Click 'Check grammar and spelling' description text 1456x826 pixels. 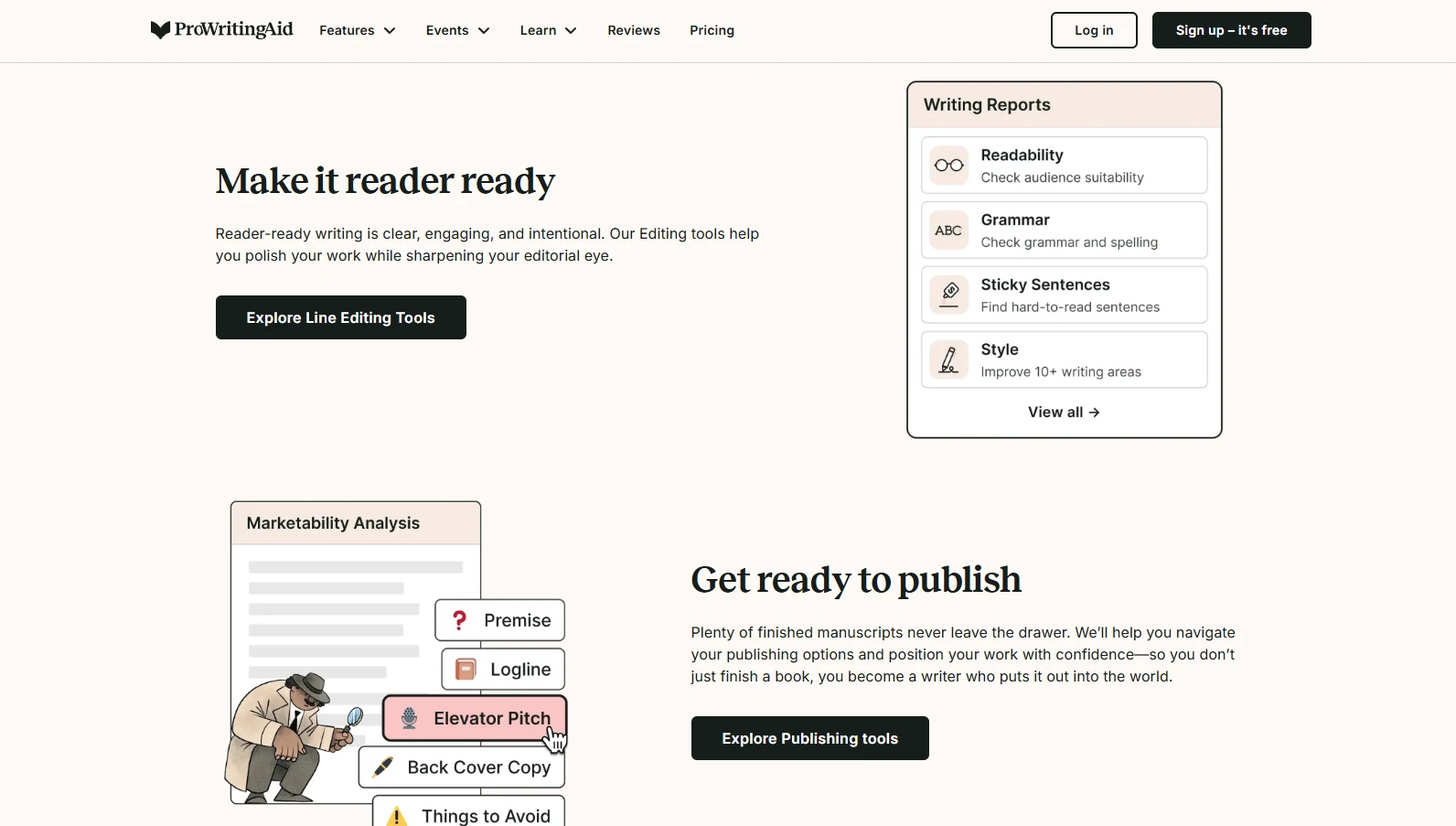pos(1069,242)
